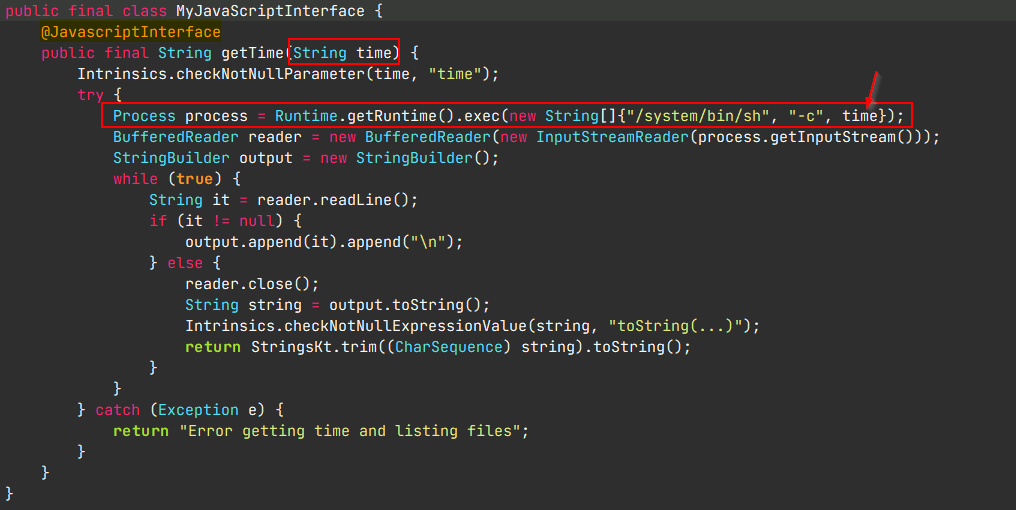This screenshot has height=510, width=1016.
Task: Select the "\n" string literal
Action: tap(428, 242)
